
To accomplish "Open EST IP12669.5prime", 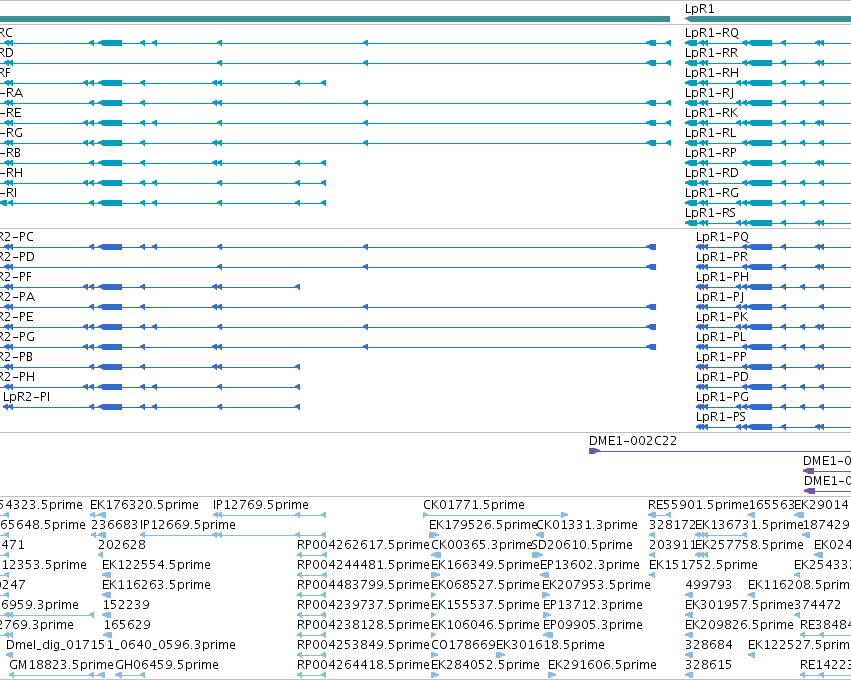I will (188, 525).
